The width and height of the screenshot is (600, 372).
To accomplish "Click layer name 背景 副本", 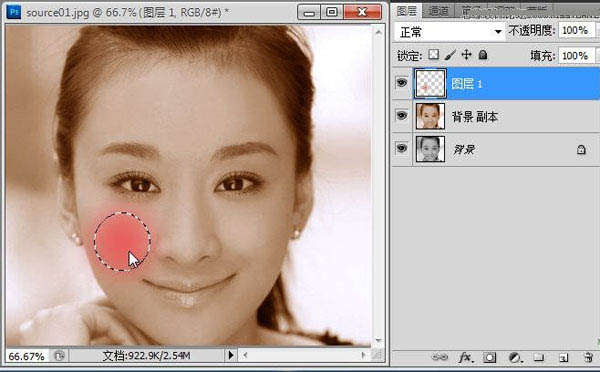I will tap(475, 116).
